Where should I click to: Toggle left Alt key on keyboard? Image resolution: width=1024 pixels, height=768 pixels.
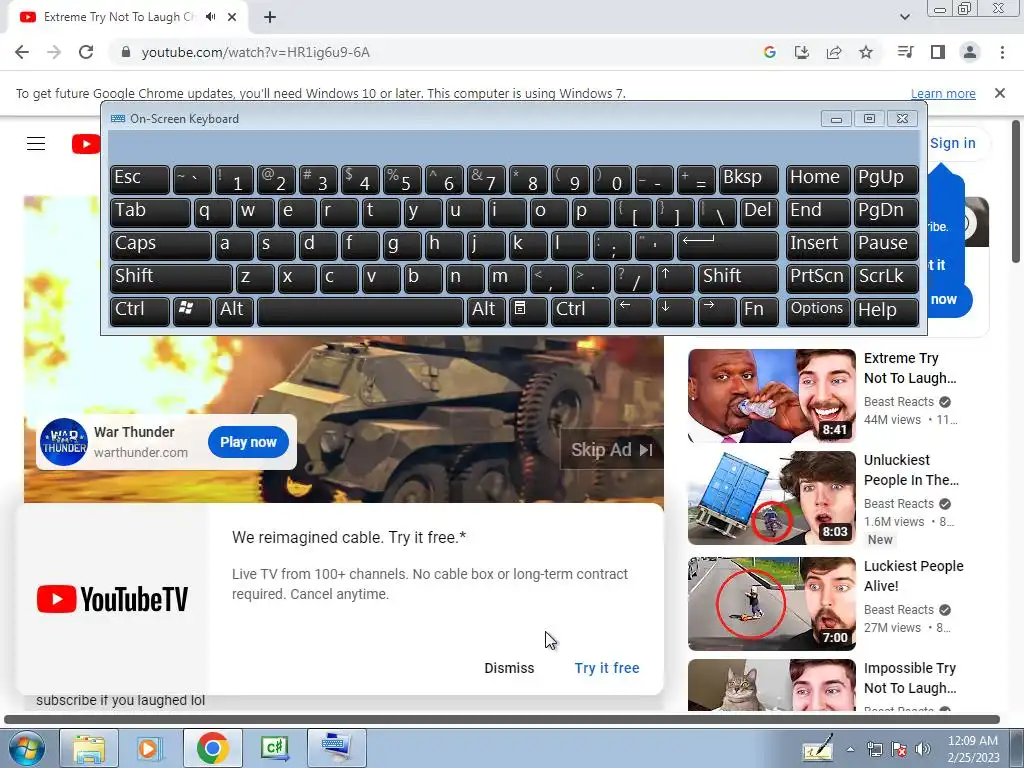coord(234,312)
